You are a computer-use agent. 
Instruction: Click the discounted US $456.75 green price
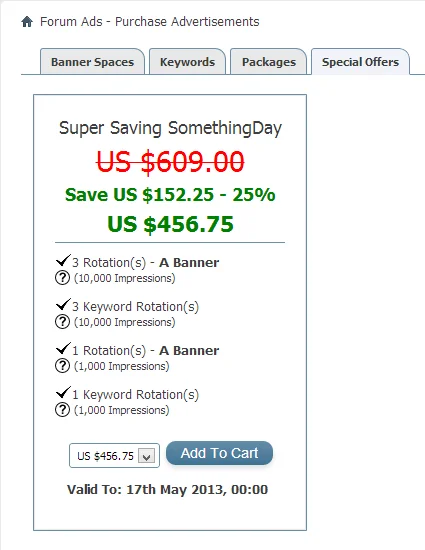(x=170, y=224)
